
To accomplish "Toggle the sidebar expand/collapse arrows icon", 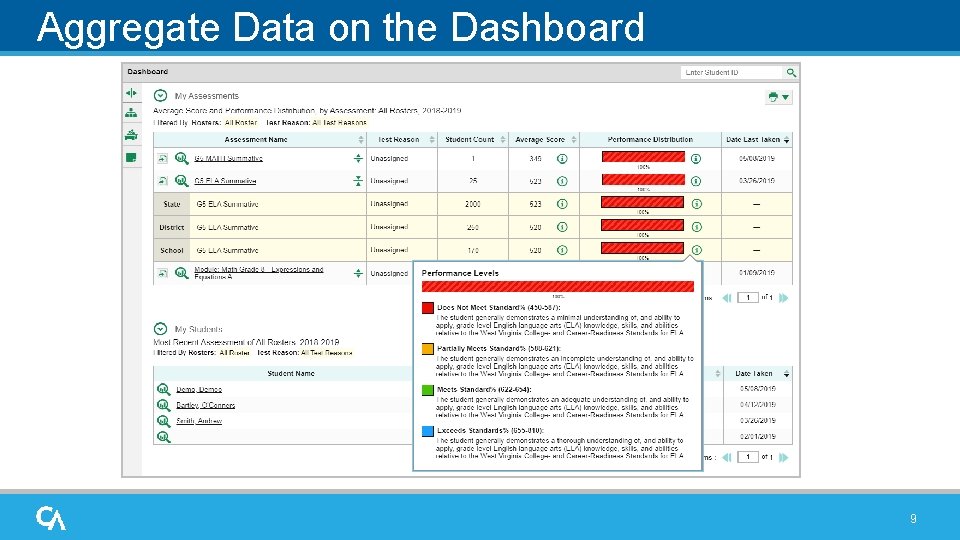I will point(131,93).
